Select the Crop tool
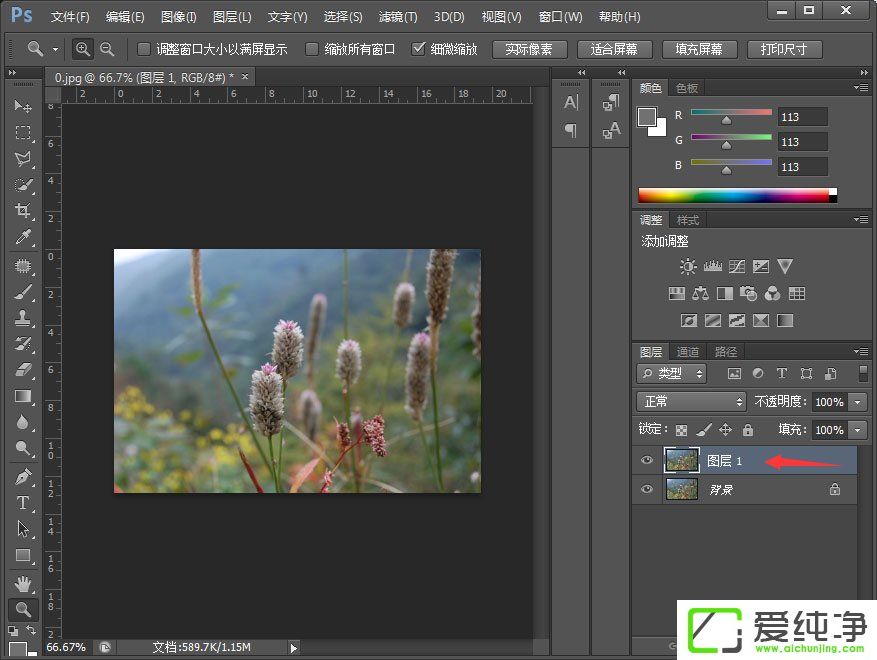Viewport: 877px width, 660px height. [x=23, y=211]
